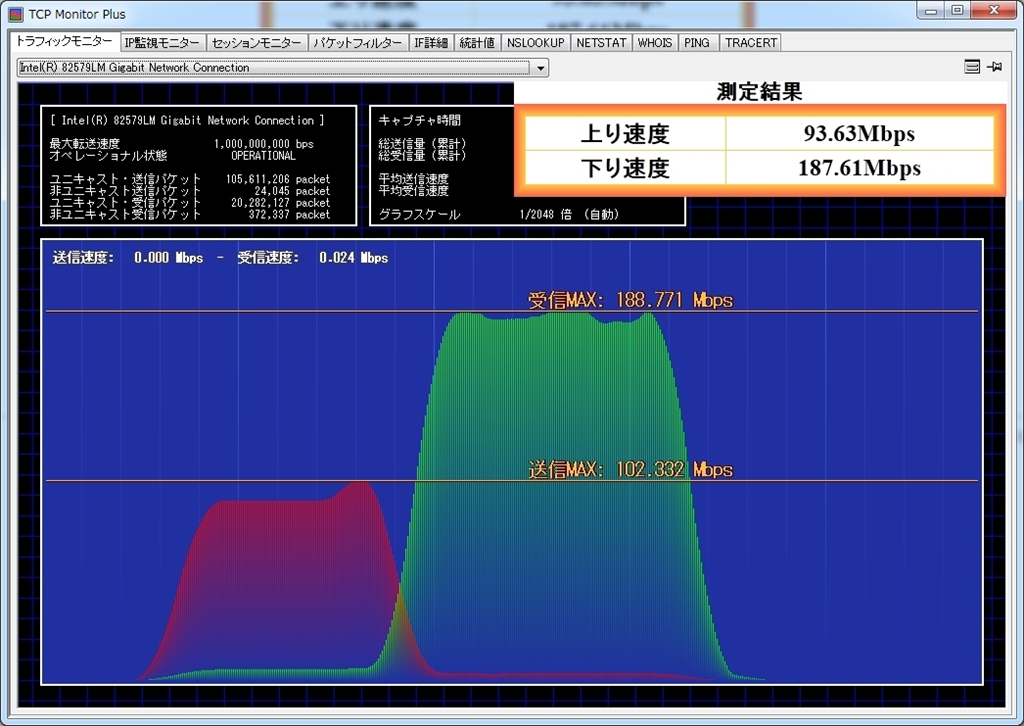This screenshot has width=1024, height=726.
Task: Toggle the always-on-top pin icon
Action: pos(994,67)
